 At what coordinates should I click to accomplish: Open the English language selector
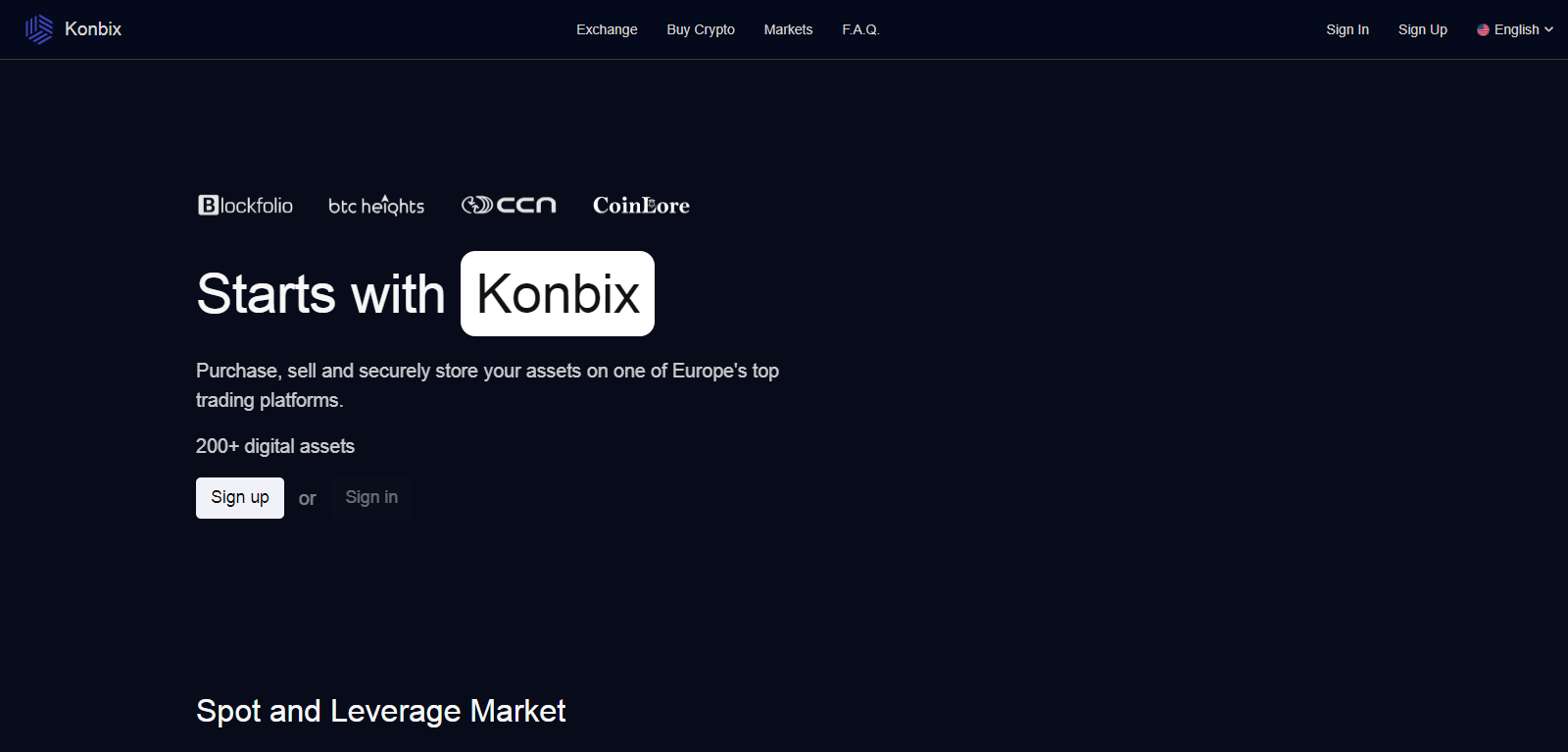pyautogui.click(x=1515, y=29)
